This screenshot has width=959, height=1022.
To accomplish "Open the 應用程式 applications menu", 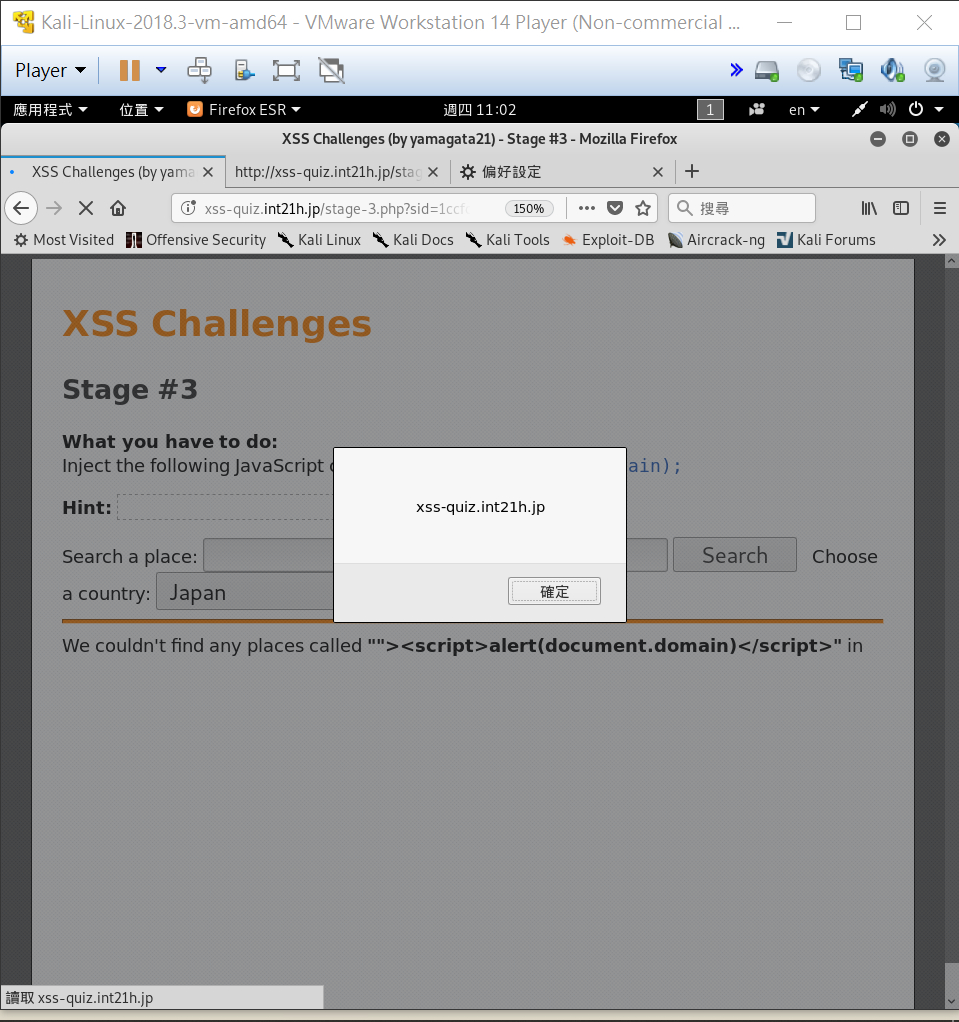I will click(x=50, y=110).
